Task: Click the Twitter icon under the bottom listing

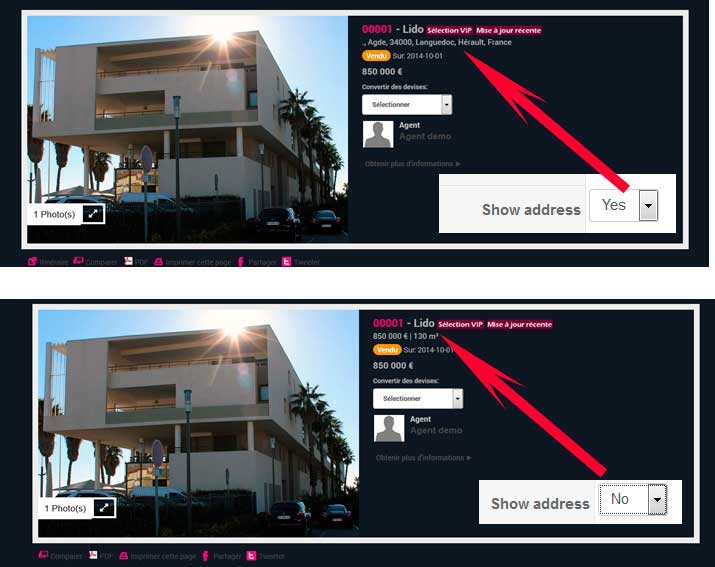Action: [x=251, y=556]
